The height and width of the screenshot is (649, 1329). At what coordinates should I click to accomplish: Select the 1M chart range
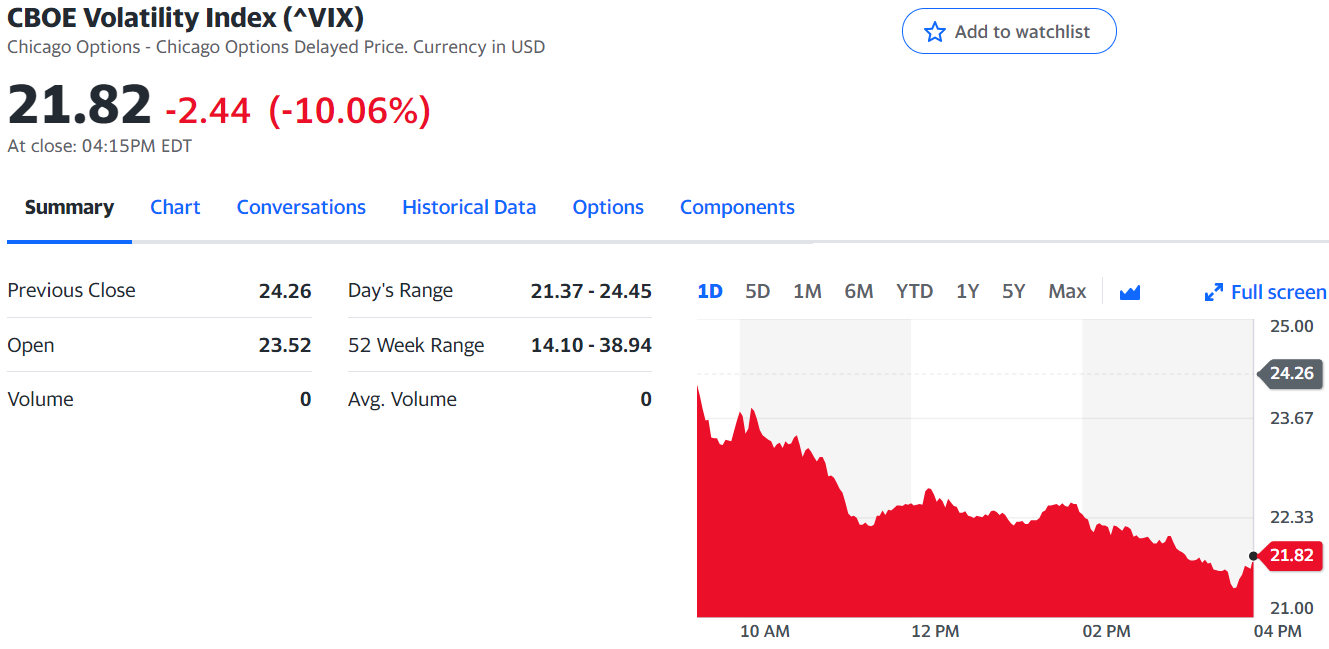[x=807, y=291]
